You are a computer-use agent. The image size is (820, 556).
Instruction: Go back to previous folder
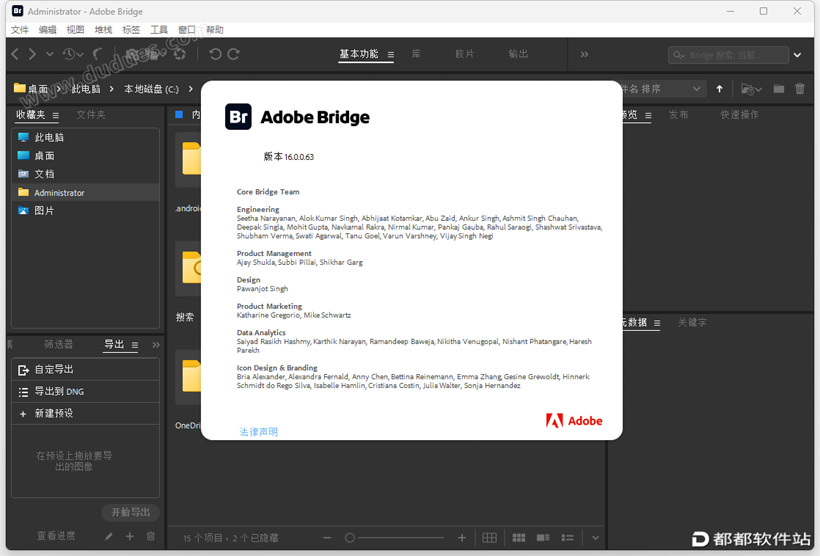pos(15,54)
